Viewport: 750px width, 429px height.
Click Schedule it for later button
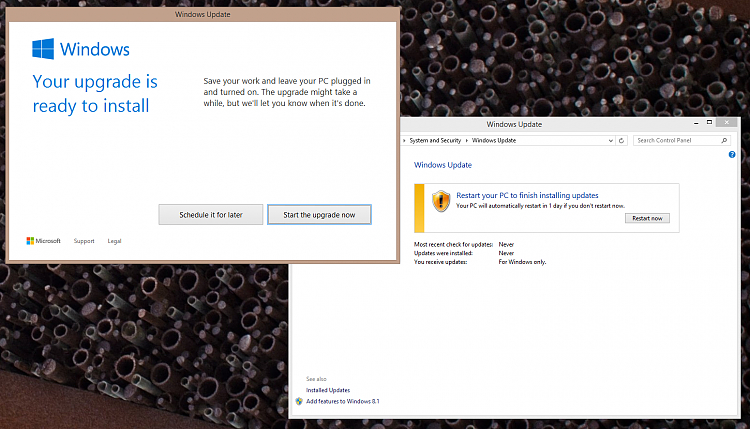click(210, 215)
